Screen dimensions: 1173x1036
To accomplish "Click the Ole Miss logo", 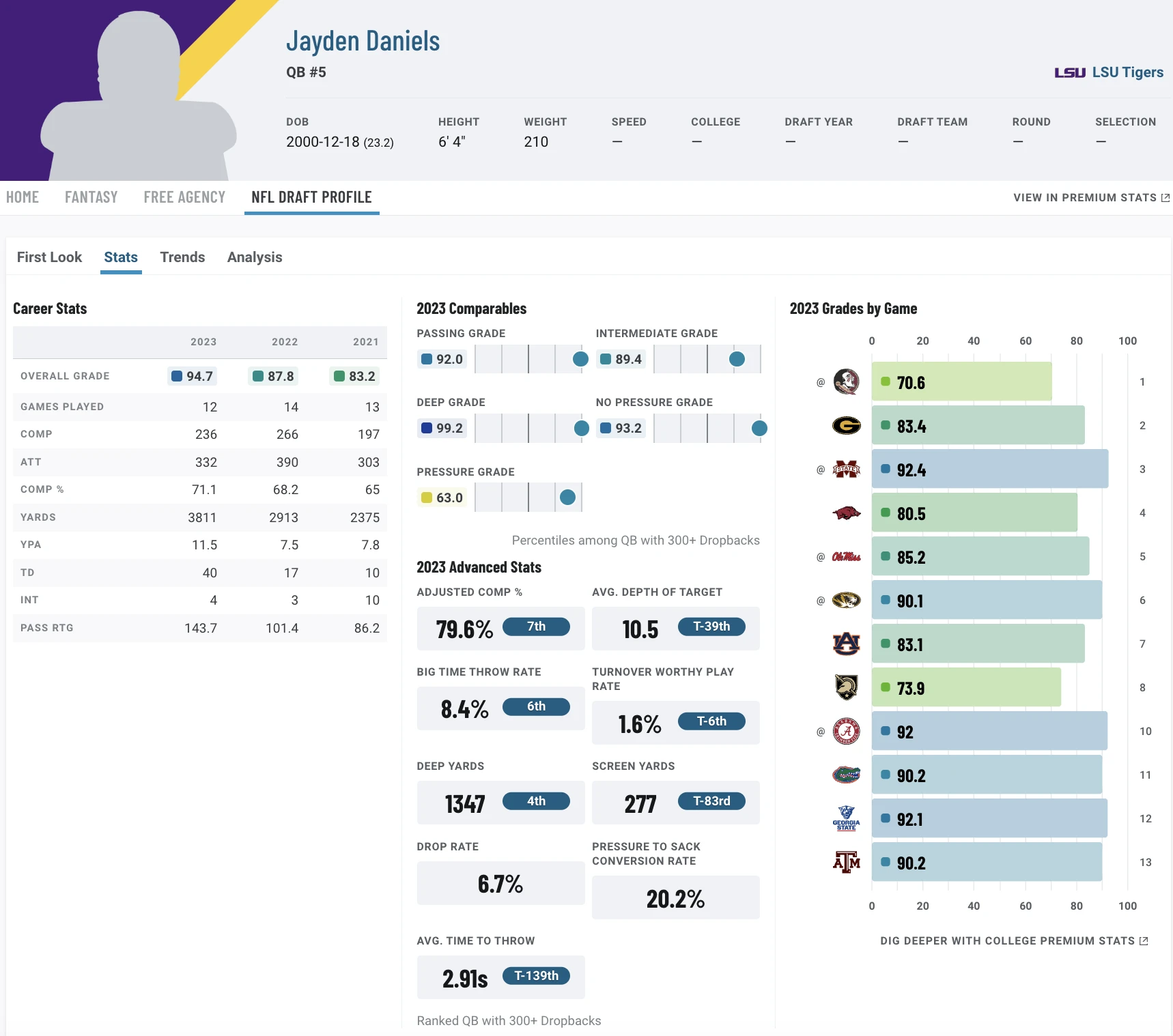I will click(846, 557).
